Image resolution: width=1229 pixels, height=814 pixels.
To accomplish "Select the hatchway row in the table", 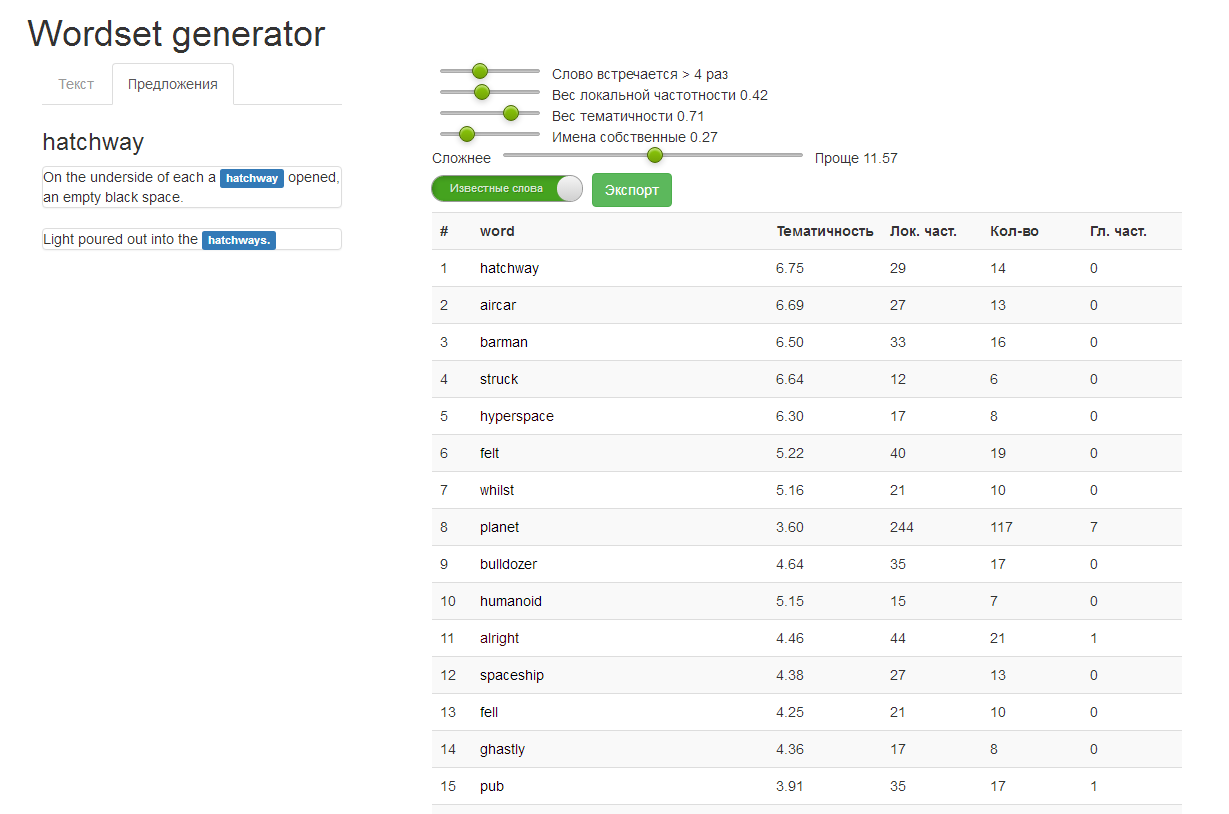I will pyautogui.click(x=509, y=268).
